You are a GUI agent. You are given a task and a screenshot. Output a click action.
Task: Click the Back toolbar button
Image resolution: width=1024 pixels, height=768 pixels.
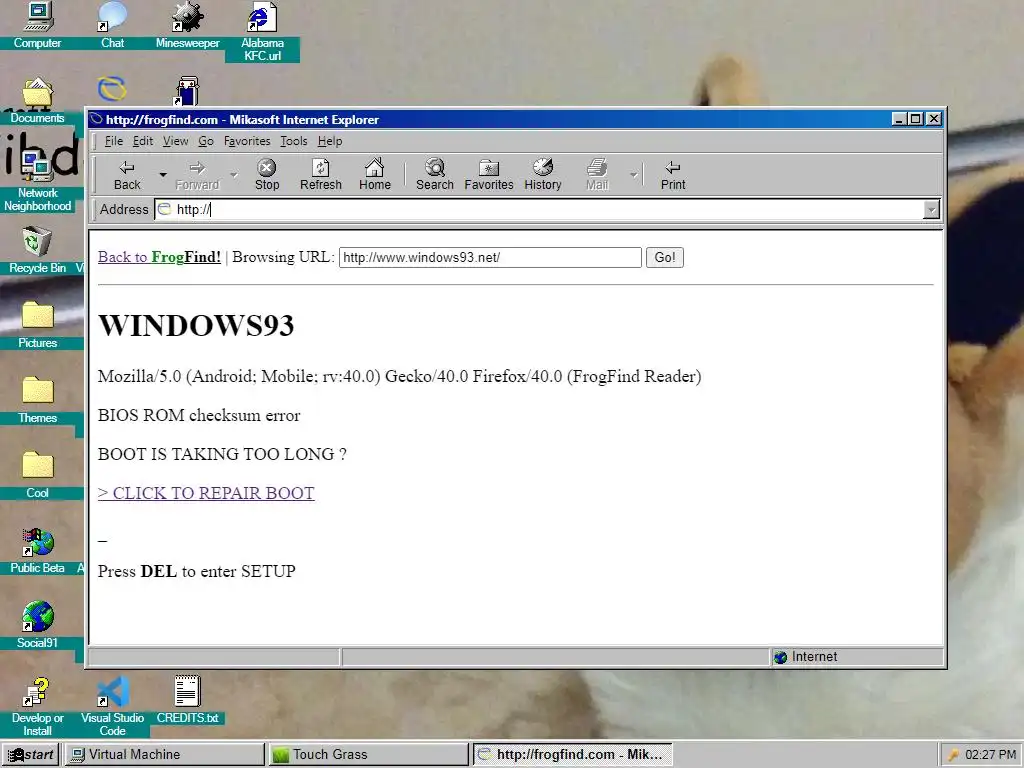pyautogui.click(x=127, y=175)
